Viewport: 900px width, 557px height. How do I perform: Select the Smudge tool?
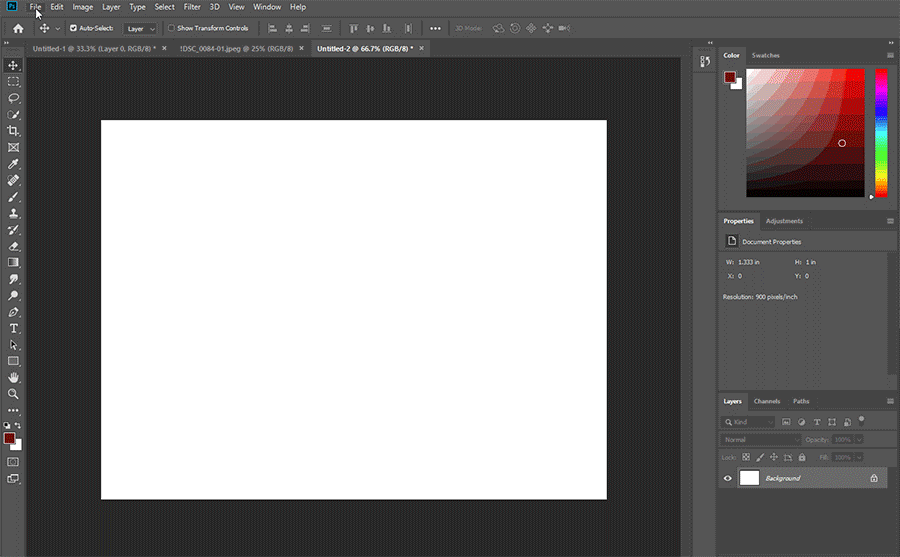point(13,279)
